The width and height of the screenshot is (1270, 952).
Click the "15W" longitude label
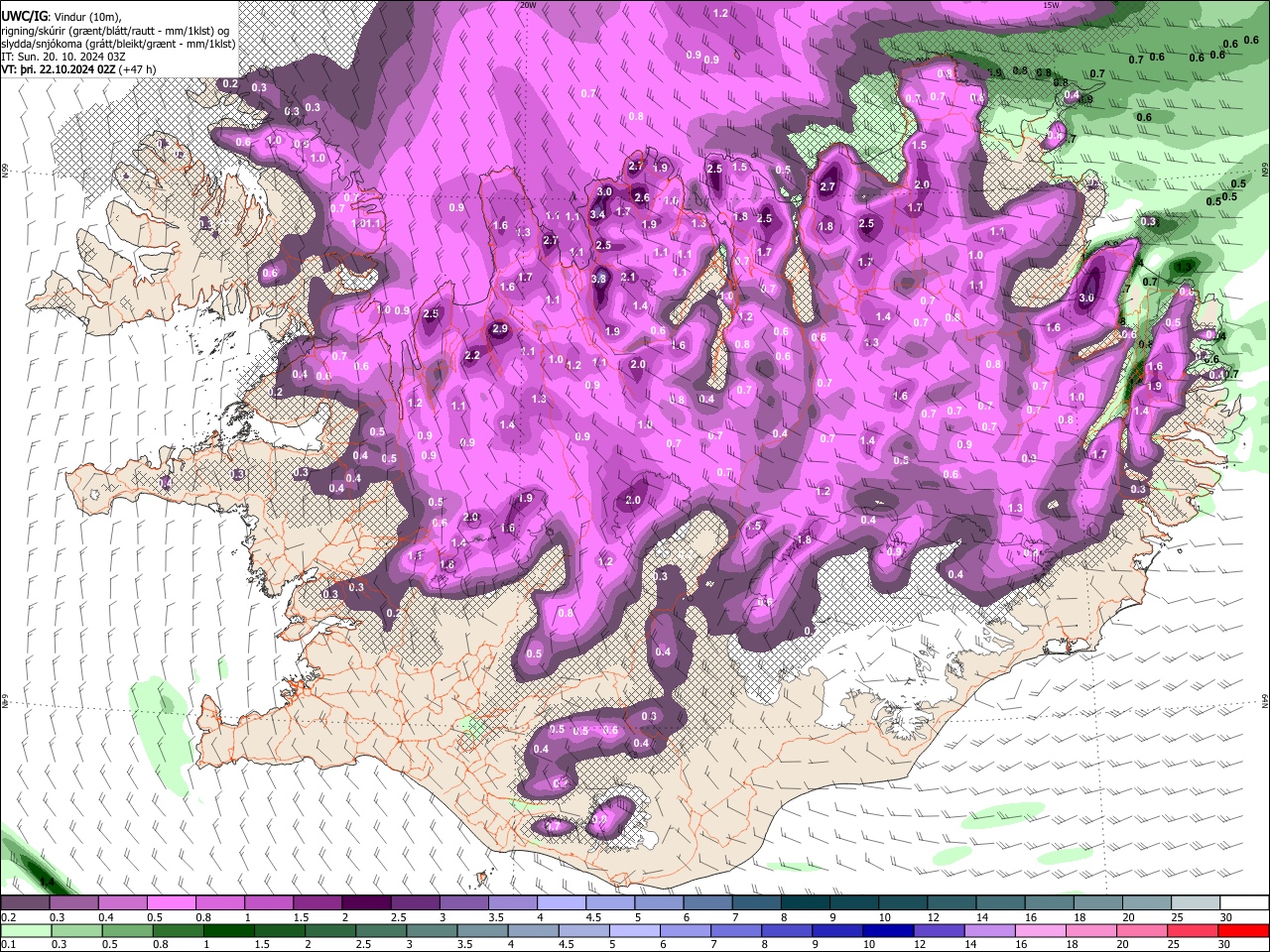pyautogui.click(x=1051, y=4)
